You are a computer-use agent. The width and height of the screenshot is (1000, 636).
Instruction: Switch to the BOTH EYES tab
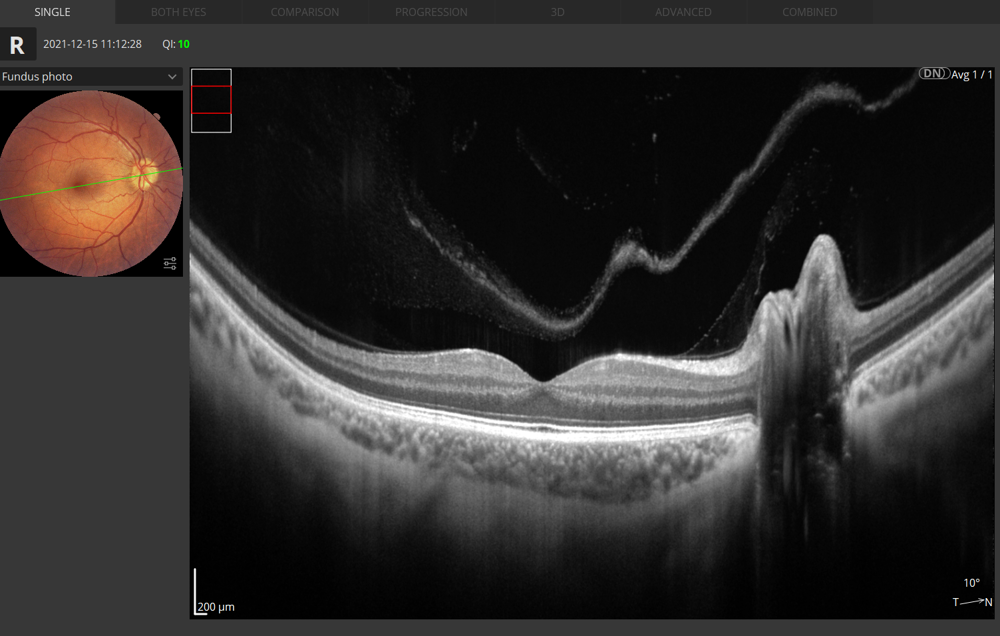click(178, 12)
